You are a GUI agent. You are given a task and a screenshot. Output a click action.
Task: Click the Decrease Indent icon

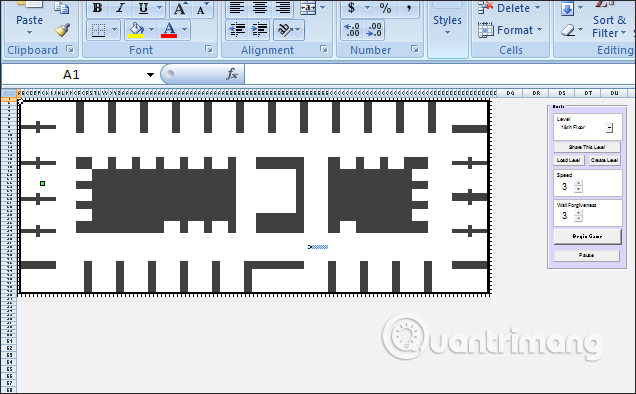[x=237, y=30]
